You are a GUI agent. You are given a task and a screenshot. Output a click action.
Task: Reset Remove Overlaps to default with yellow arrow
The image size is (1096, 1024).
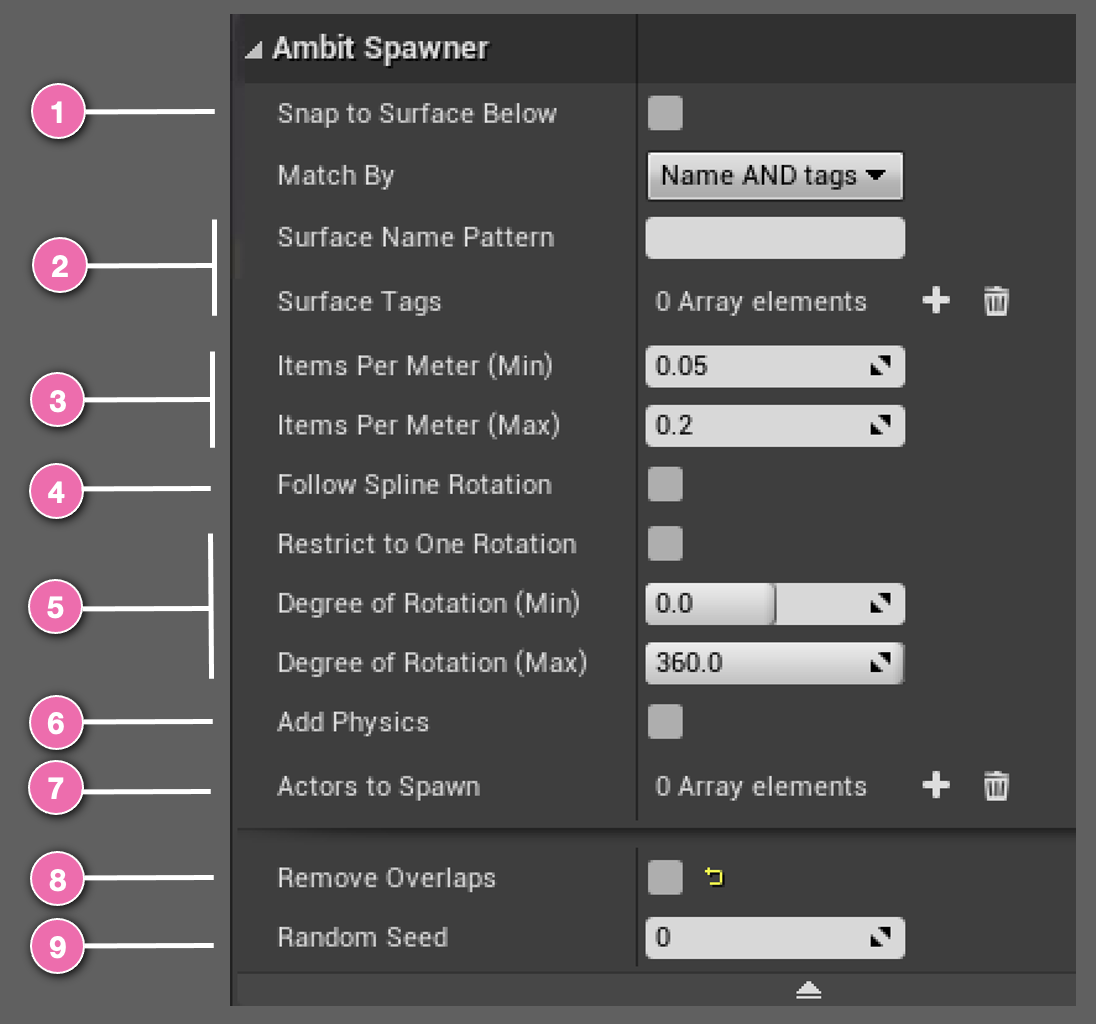pos(714,877)
